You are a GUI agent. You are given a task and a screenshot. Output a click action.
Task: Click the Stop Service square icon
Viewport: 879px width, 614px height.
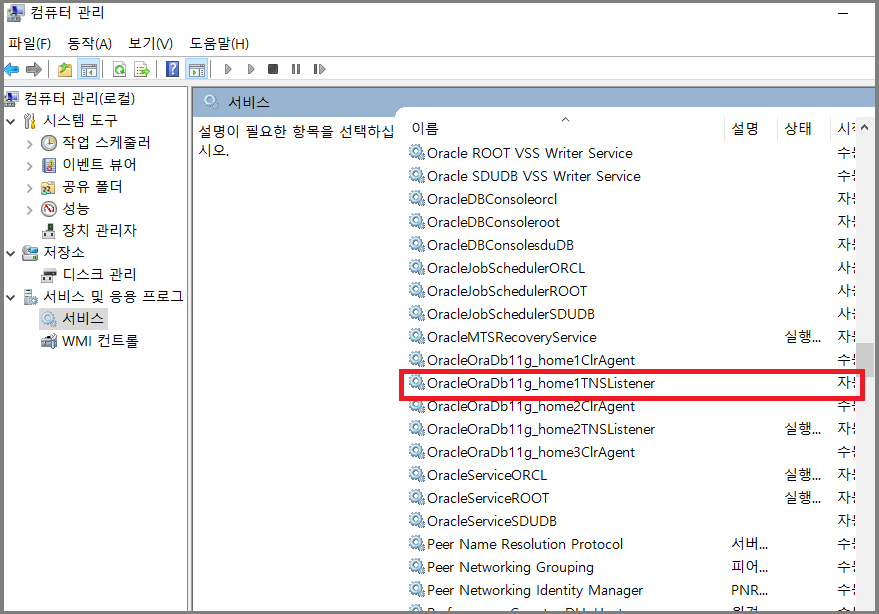[x=273, y=69]
